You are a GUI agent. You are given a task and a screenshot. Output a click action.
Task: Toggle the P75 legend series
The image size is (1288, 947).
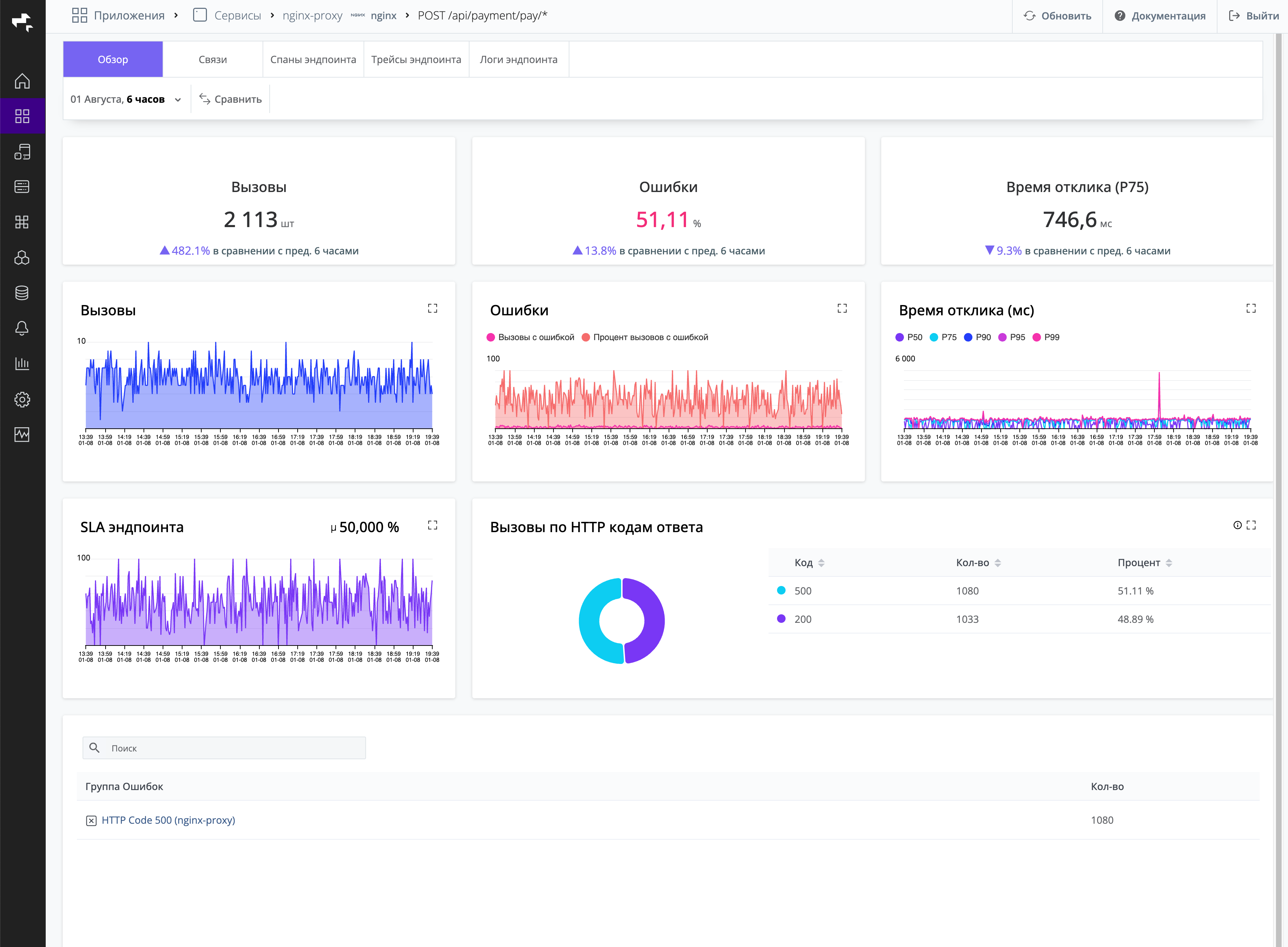pyautogui.click(x=943, y=337)
